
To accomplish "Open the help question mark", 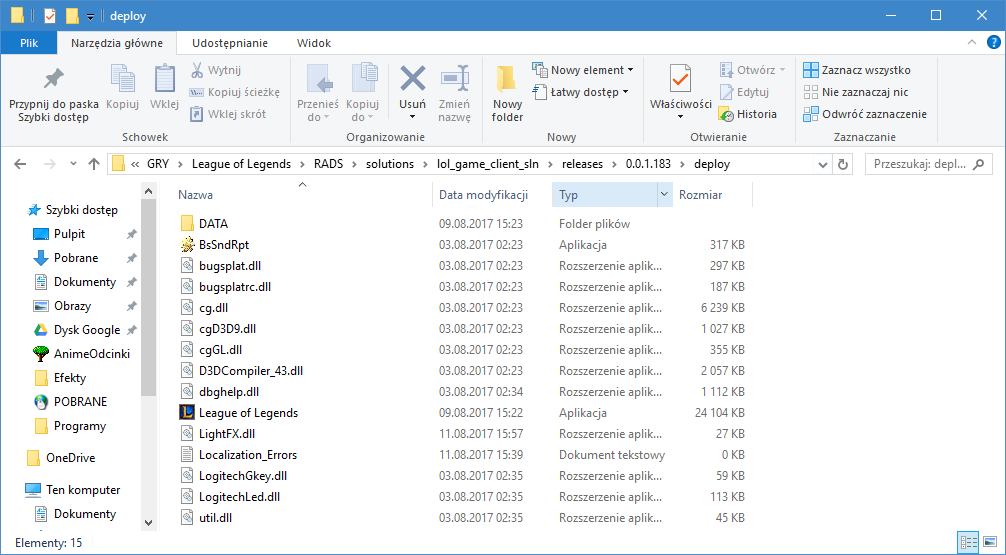I will coord(993,43).
